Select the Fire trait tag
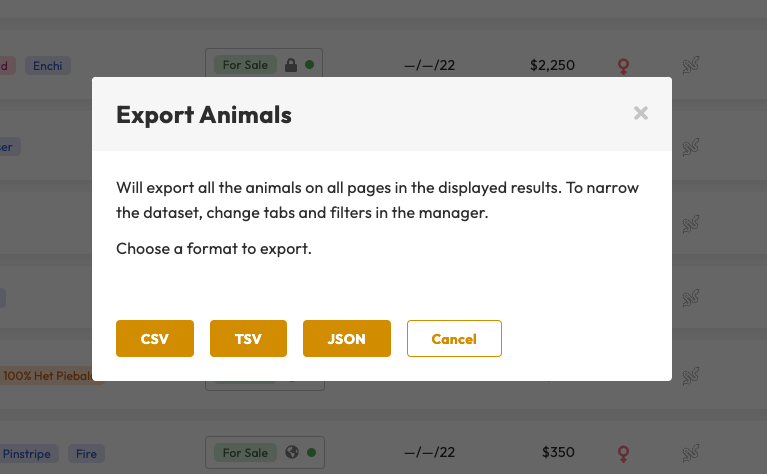 (87, 453)
